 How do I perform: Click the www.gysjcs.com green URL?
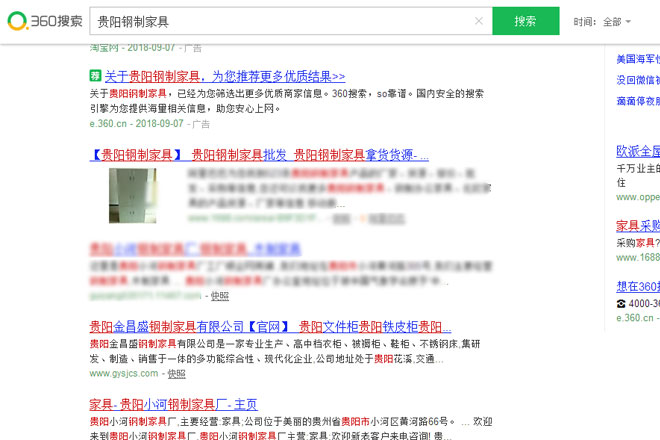[x=124, y=373]
